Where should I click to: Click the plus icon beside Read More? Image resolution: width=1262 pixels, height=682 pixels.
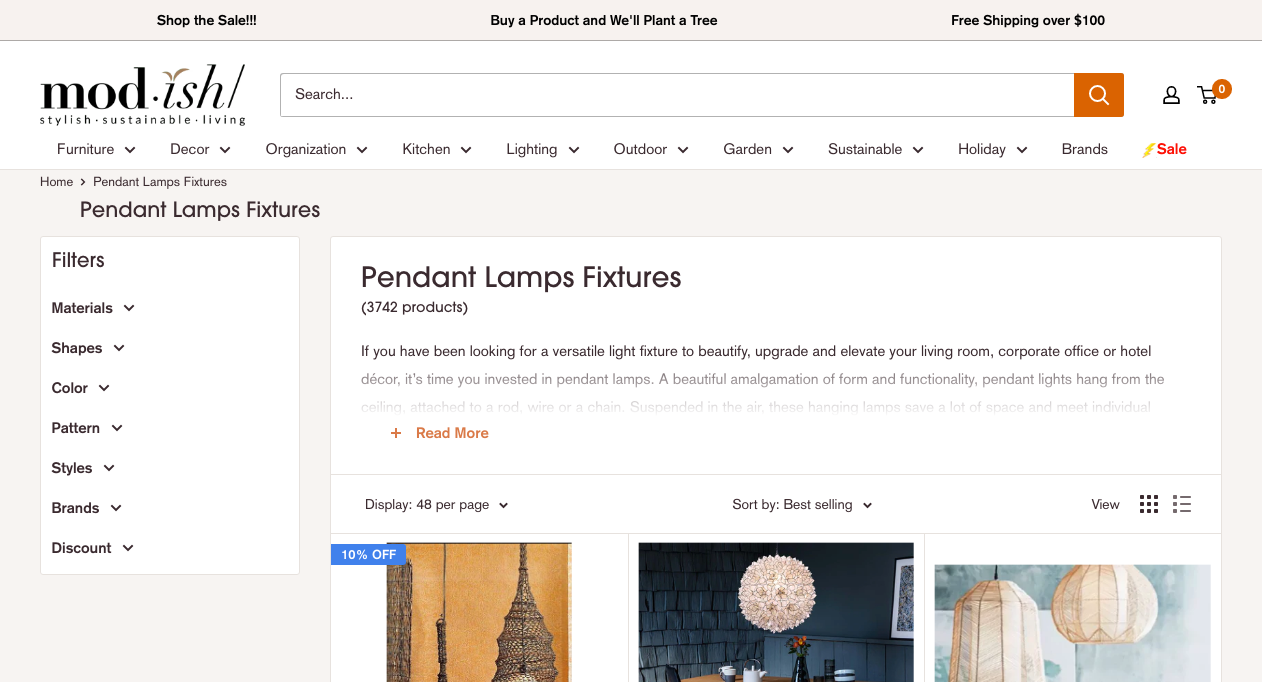396,433
